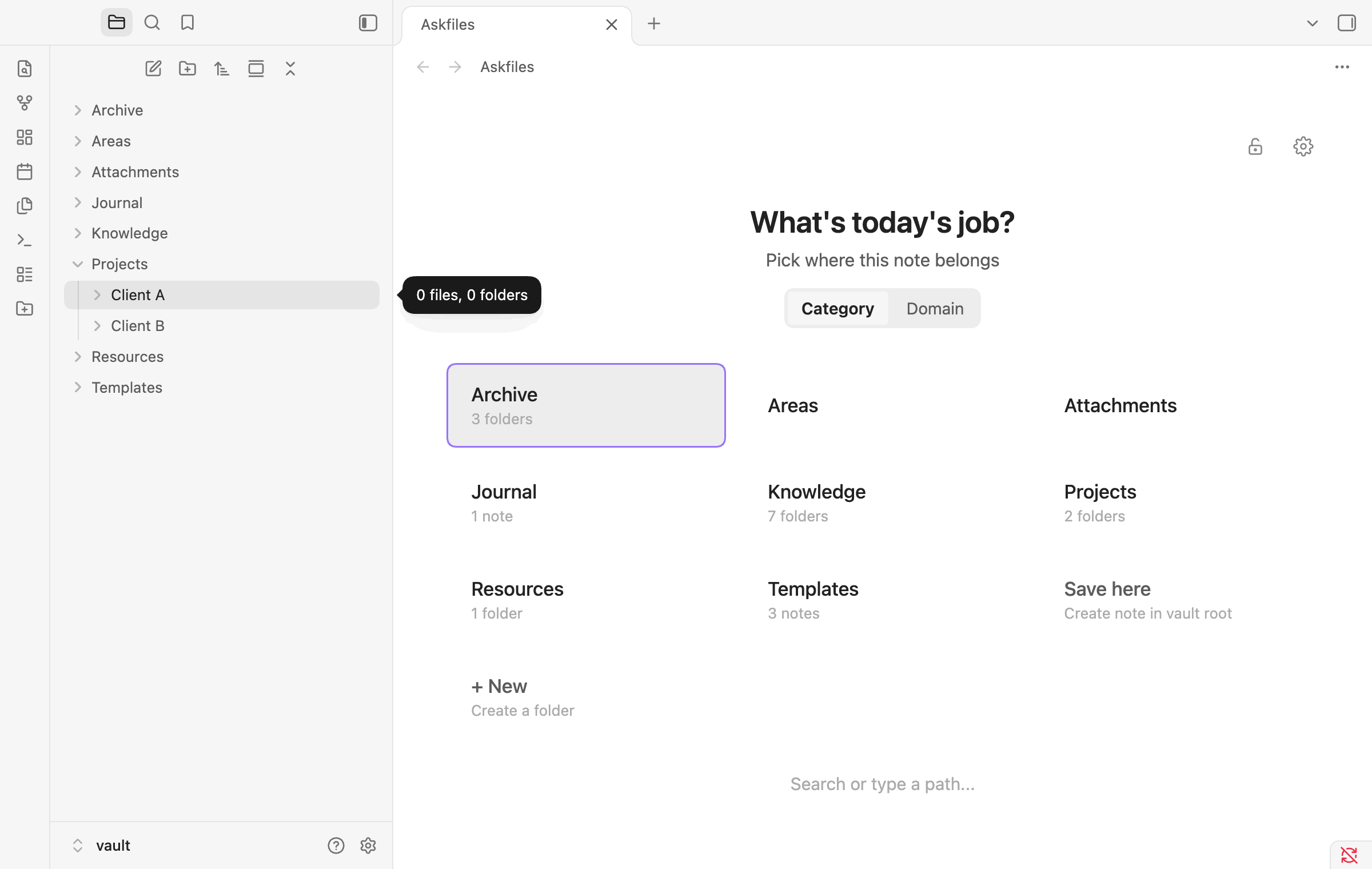Open quick switcher from ribbon
The height and width of the screenshot is (869, 1372).
coord(25,69)
